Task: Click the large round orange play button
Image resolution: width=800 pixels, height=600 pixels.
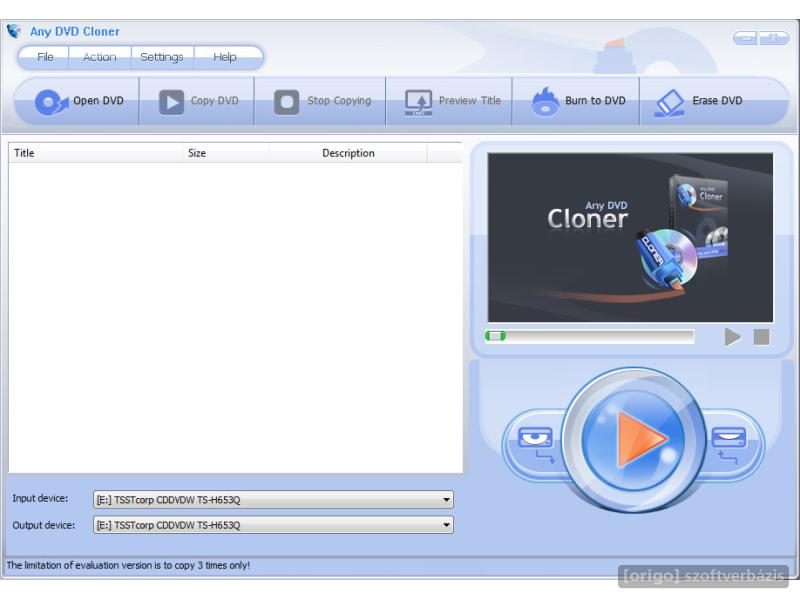Action: 634,439
